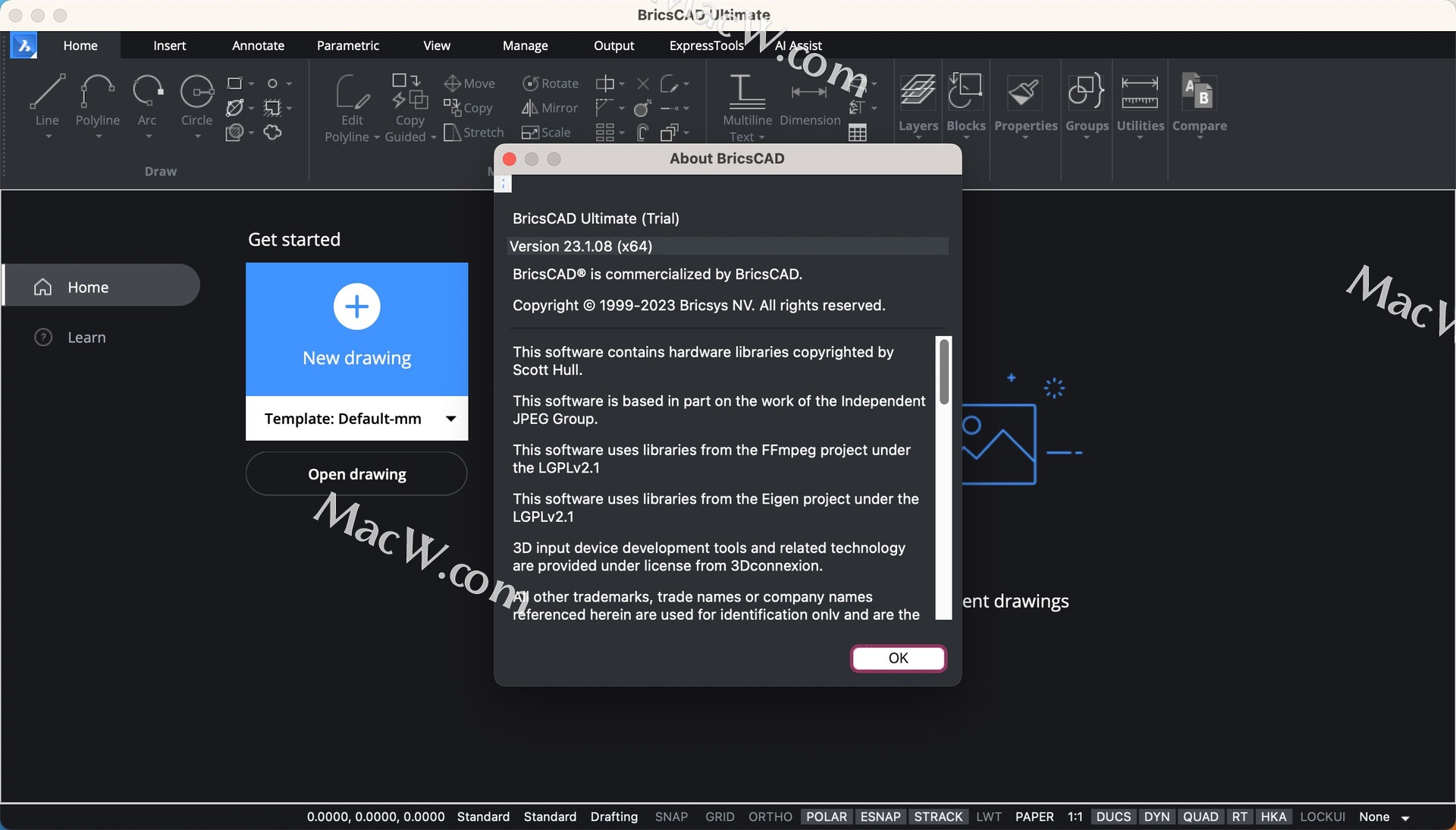
Task: Click the About dialog license text scrollbar
Action: (x=943, y=372)
